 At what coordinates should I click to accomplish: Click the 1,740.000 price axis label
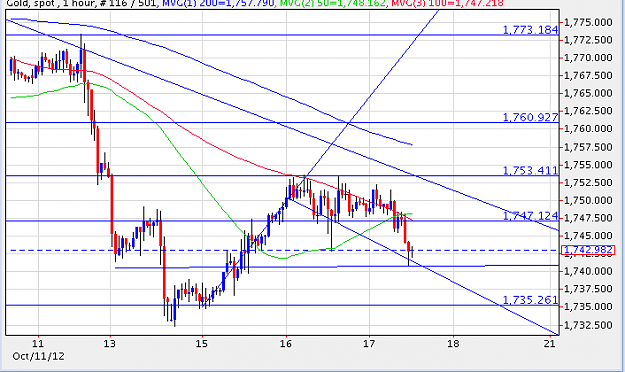pos(589,272)
